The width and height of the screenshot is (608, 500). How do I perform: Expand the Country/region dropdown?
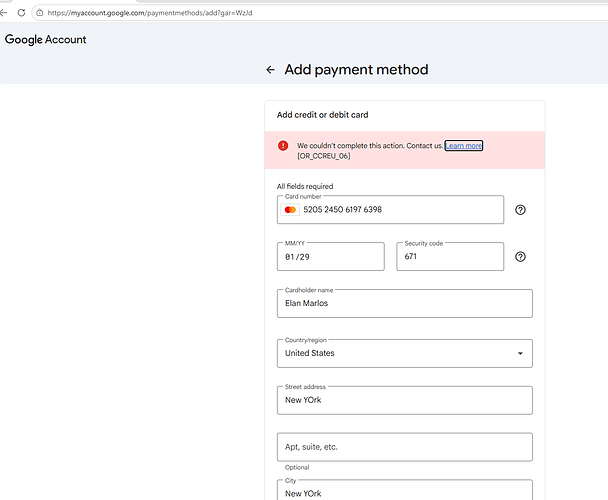tap(404, 353)
